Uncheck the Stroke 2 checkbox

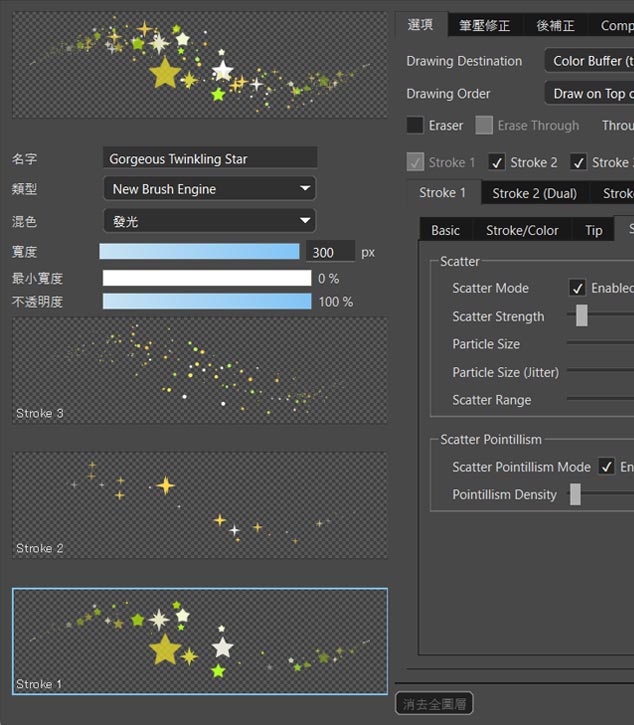497,162
